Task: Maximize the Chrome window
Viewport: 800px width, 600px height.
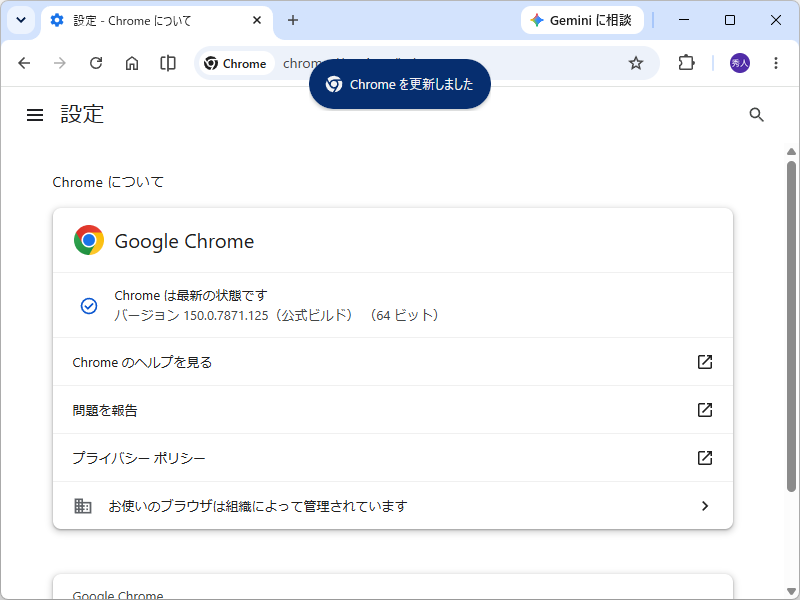Action: (x=730, y=20)
